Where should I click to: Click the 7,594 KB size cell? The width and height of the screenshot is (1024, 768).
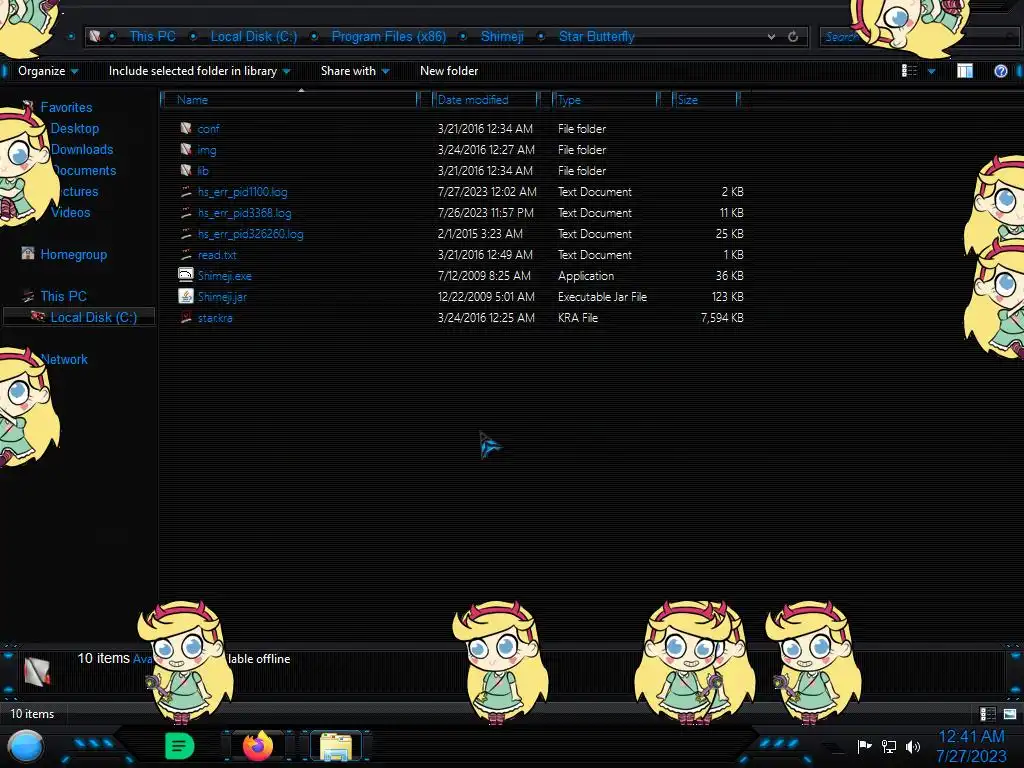tap(722, 317)
